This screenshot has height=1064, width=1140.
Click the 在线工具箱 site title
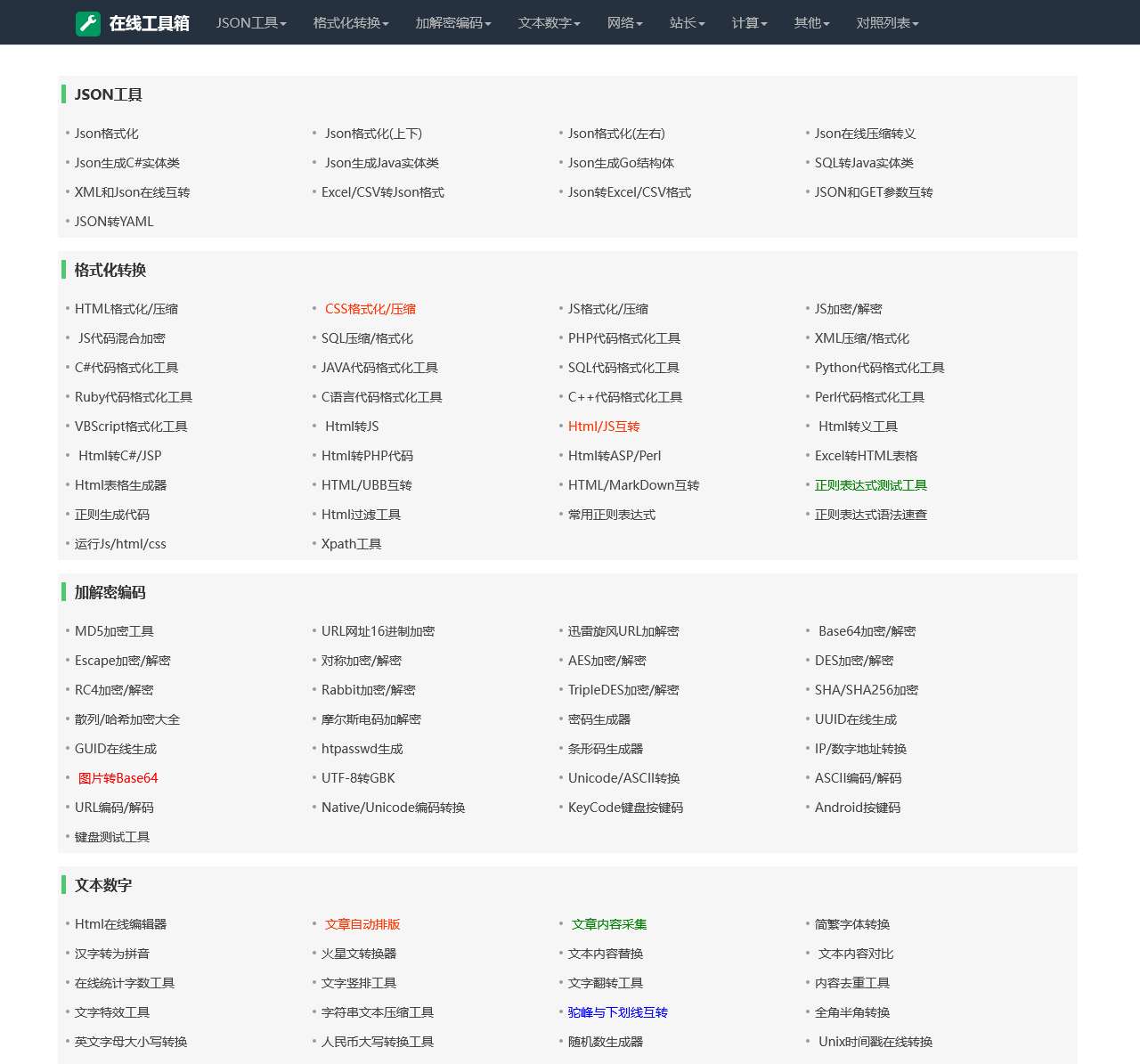(149, 23)
